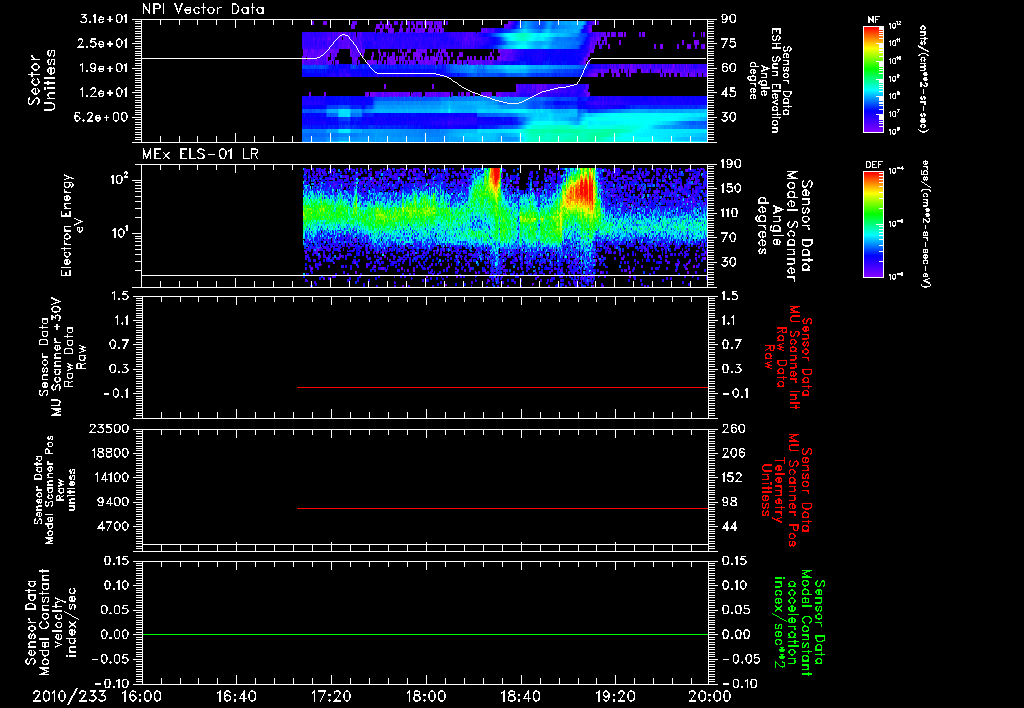This screenshot has height=708, width=1024.
Task: Click the 2010/233 date label
Action: [69, 696]
